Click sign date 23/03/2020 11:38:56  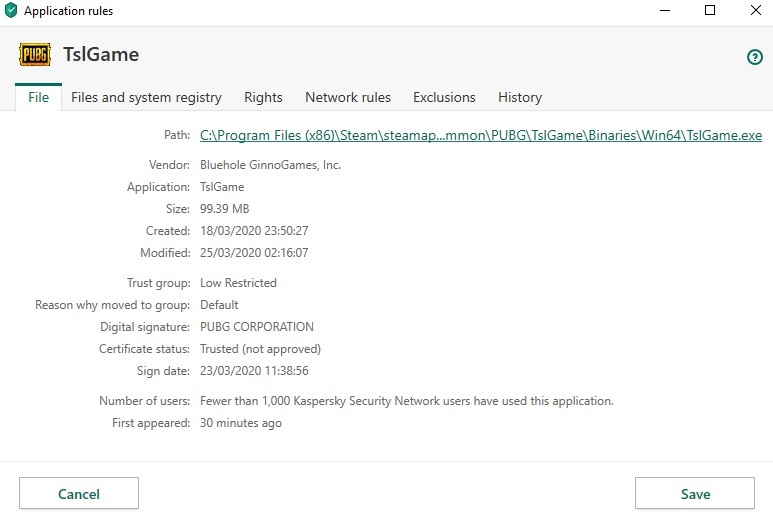tap(254, 371)
